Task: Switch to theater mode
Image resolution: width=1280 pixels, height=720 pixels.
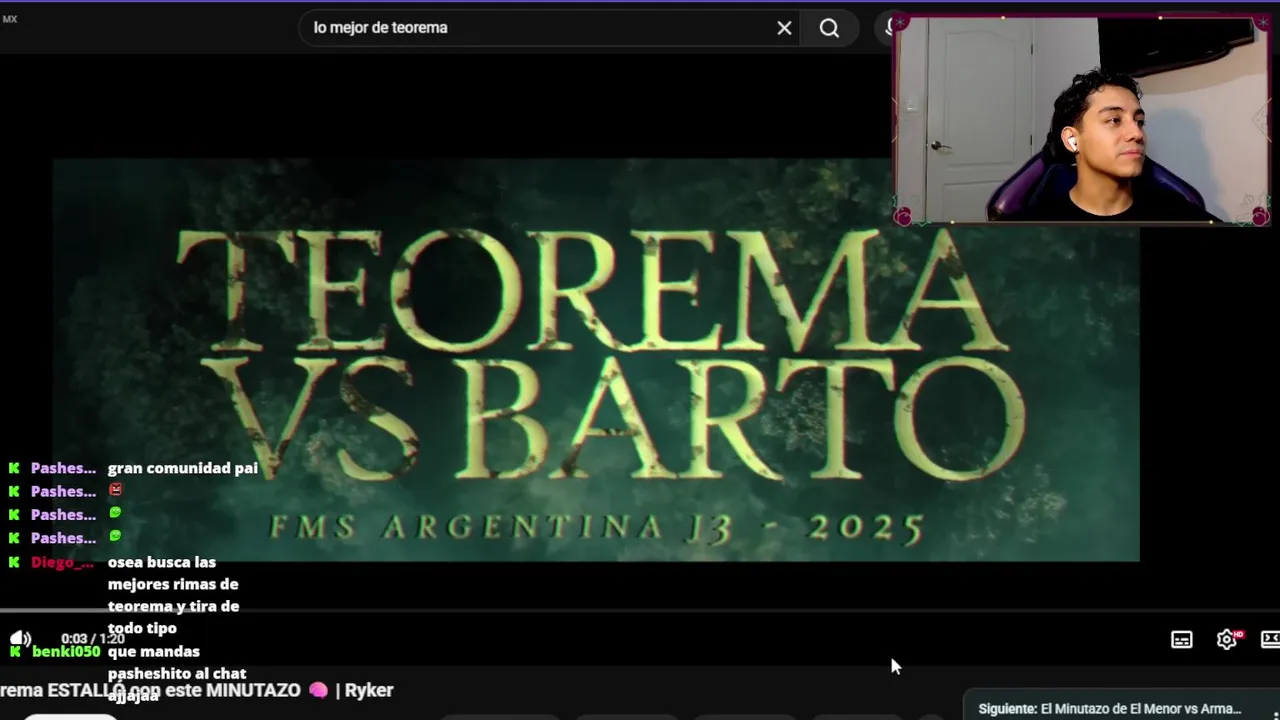Action: point(1270,639)
